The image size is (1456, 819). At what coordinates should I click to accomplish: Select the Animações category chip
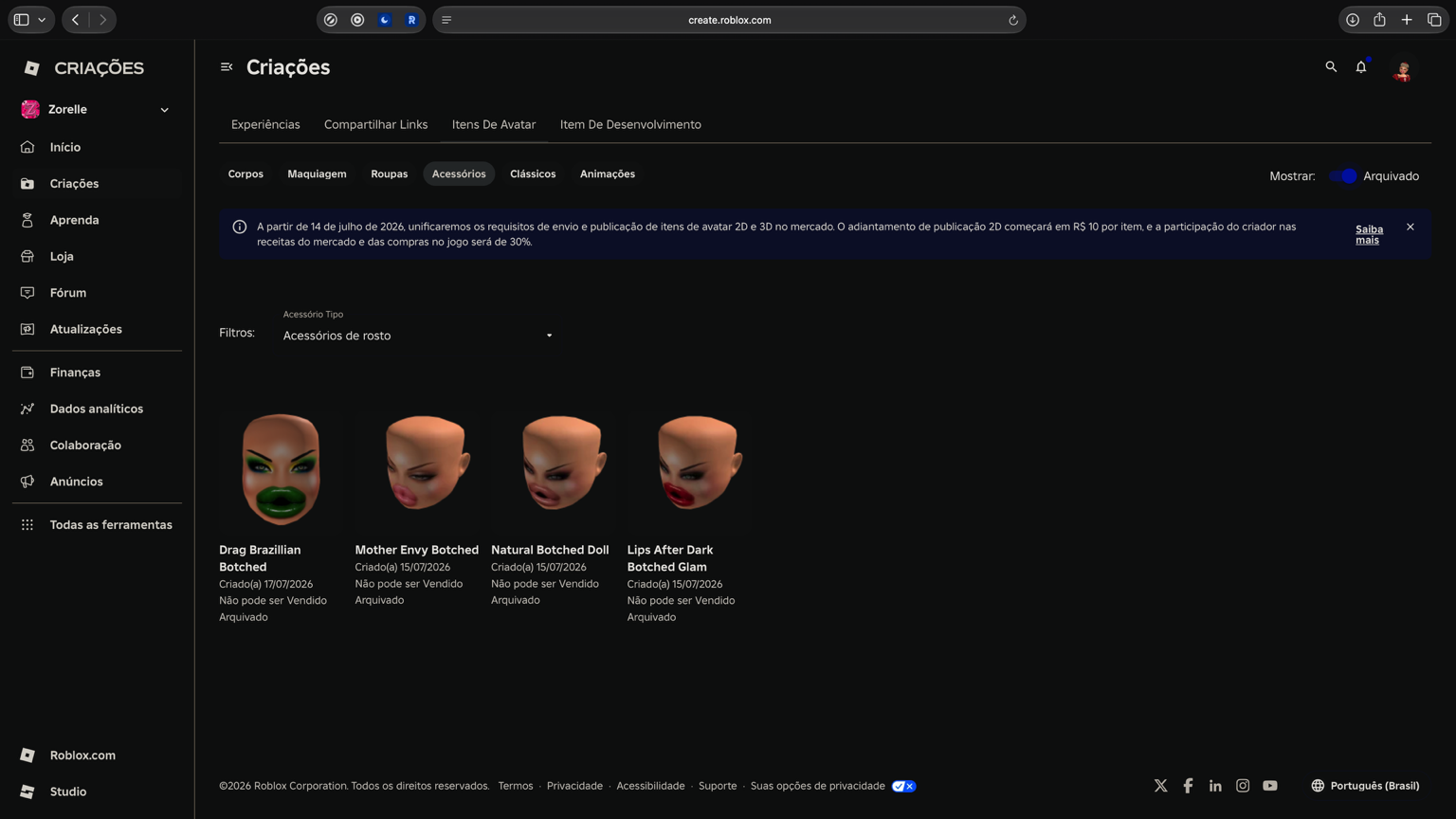click(x=608, y=174)
